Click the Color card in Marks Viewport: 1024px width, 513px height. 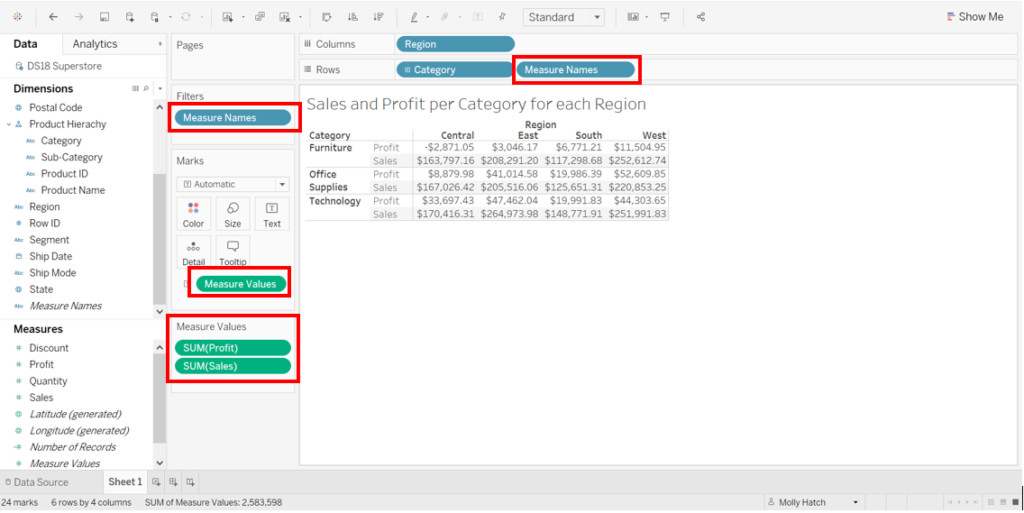pyautogui.click(x=193, y=214)
